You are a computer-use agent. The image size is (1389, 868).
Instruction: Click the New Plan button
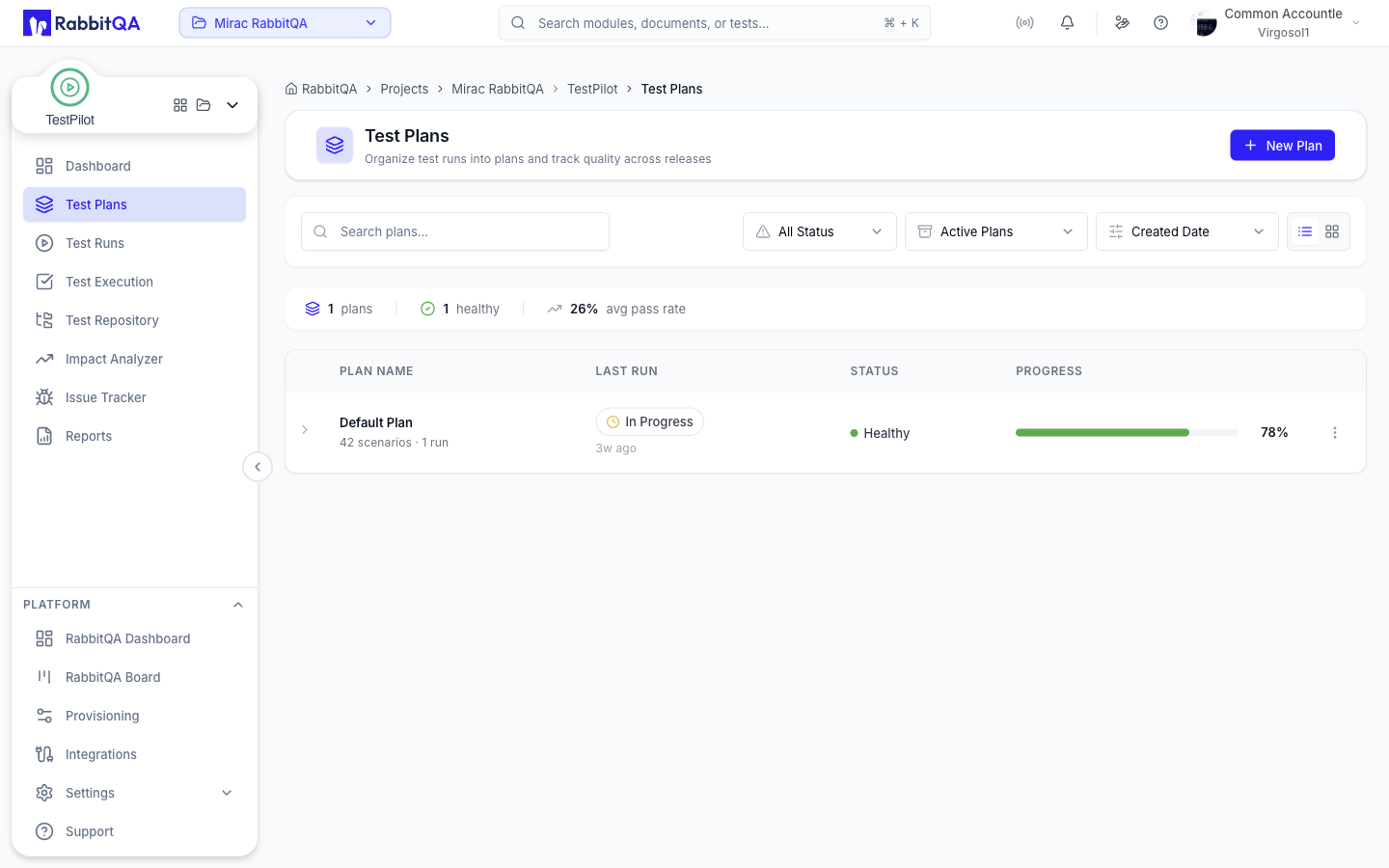(1282, 146)
